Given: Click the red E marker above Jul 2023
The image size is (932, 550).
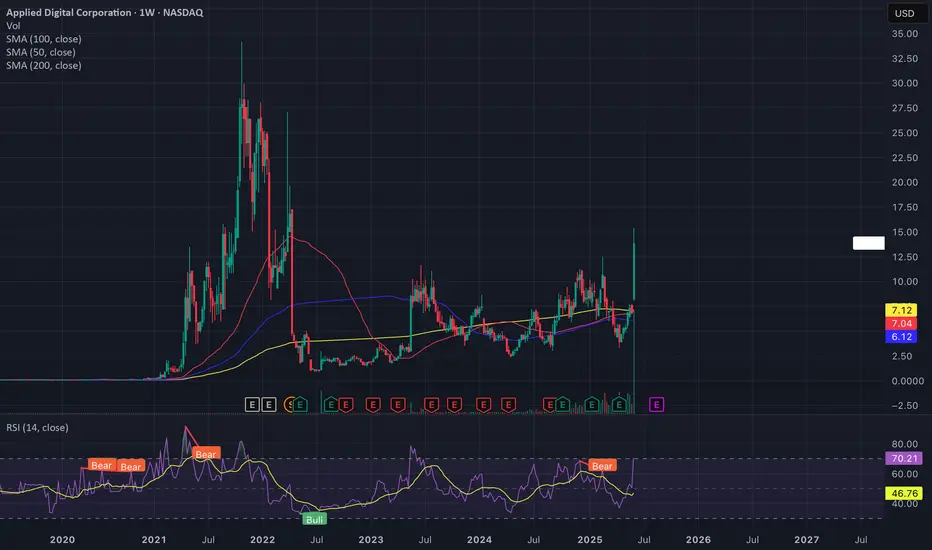Looking at the screenshot, I should tap(431, 405).
